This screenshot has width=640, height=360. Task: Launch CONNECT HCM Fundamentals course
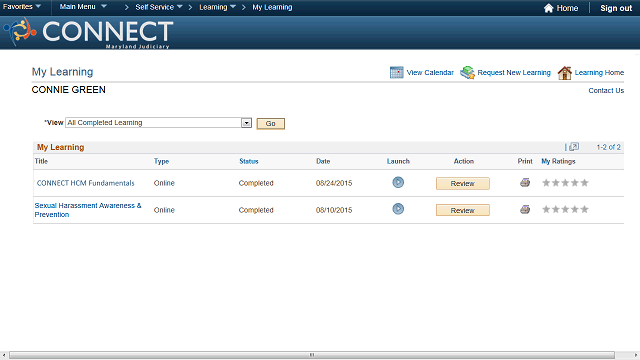[x=398, y=182]
